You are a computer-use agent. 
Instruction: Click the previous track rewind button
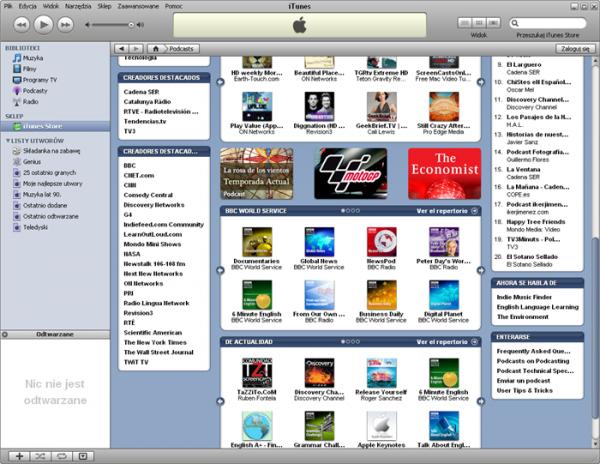[21, 25]
